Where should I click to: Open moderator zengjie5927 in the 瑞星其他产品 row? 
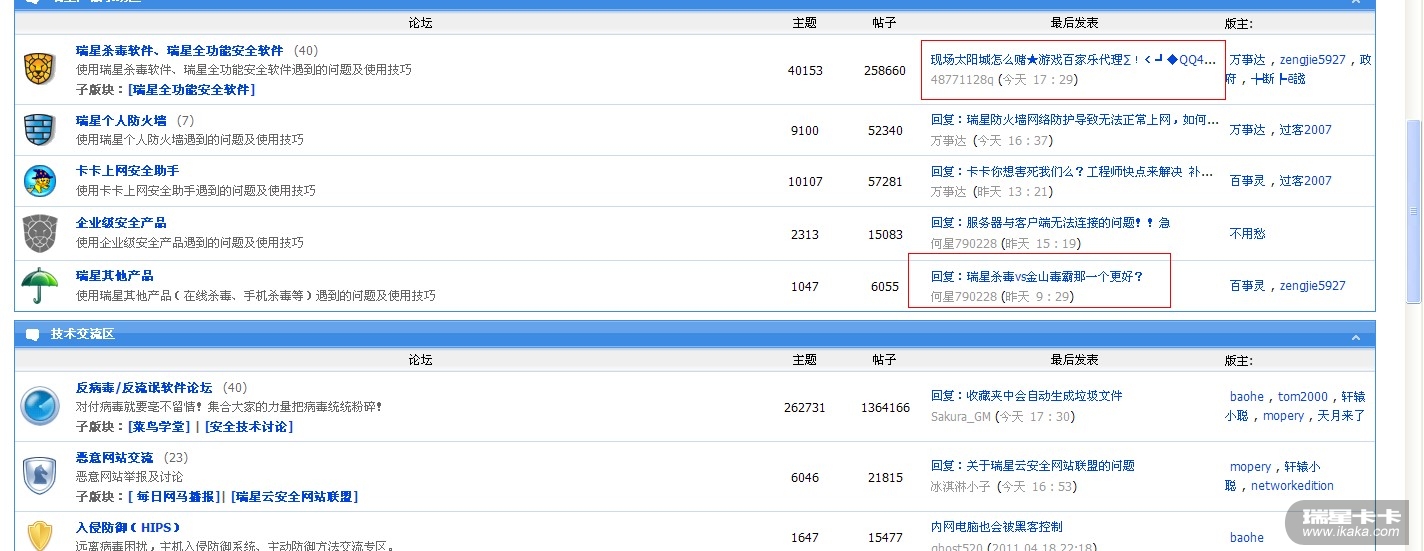point(1312,286)
